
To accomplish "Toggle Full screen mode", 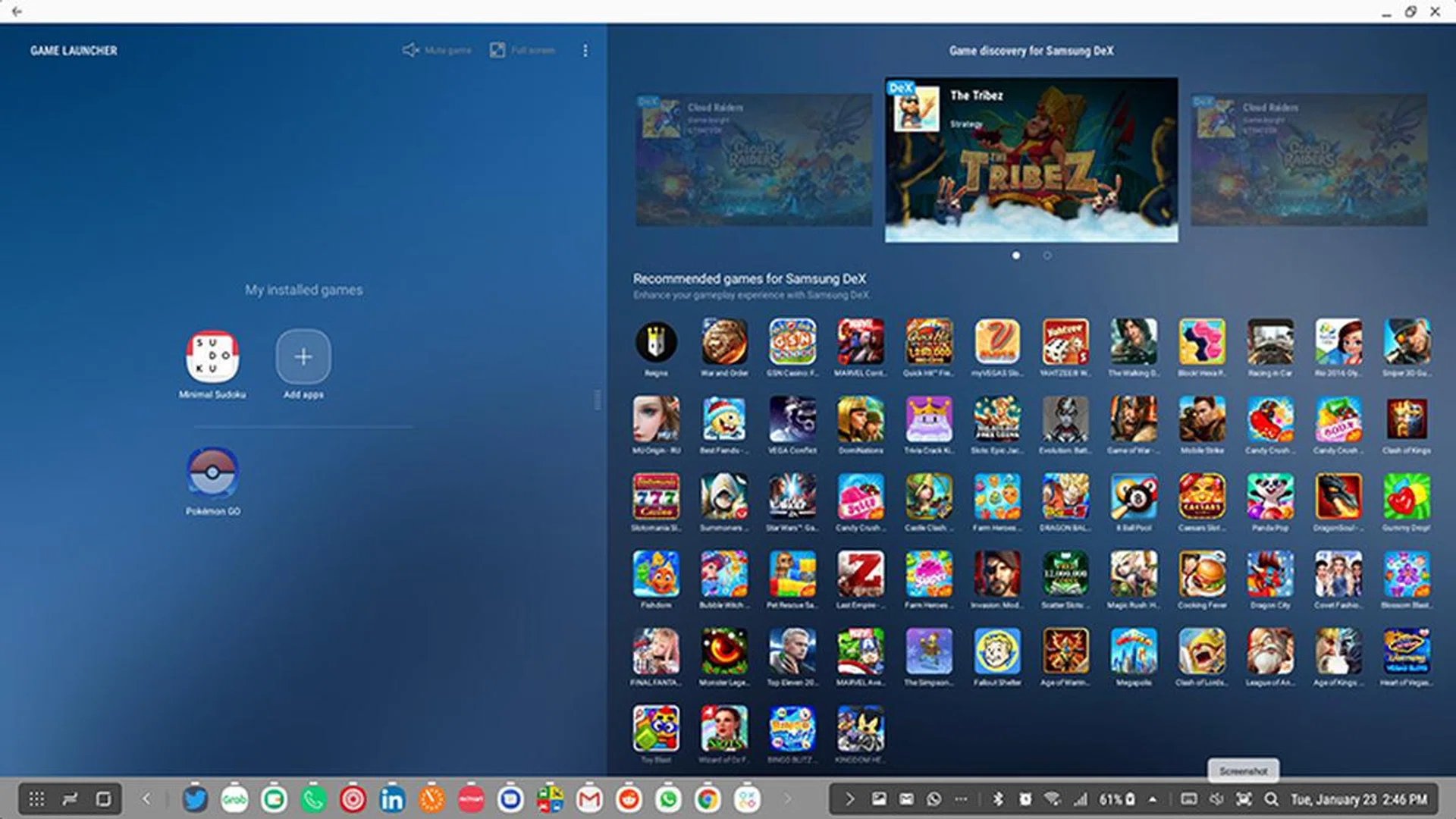I will (x=522, y=50).
